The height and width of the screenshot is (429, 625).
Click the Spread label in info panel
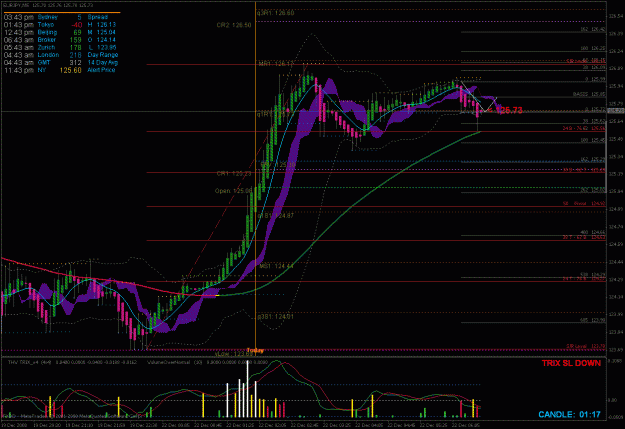click(x=98, y=17)
